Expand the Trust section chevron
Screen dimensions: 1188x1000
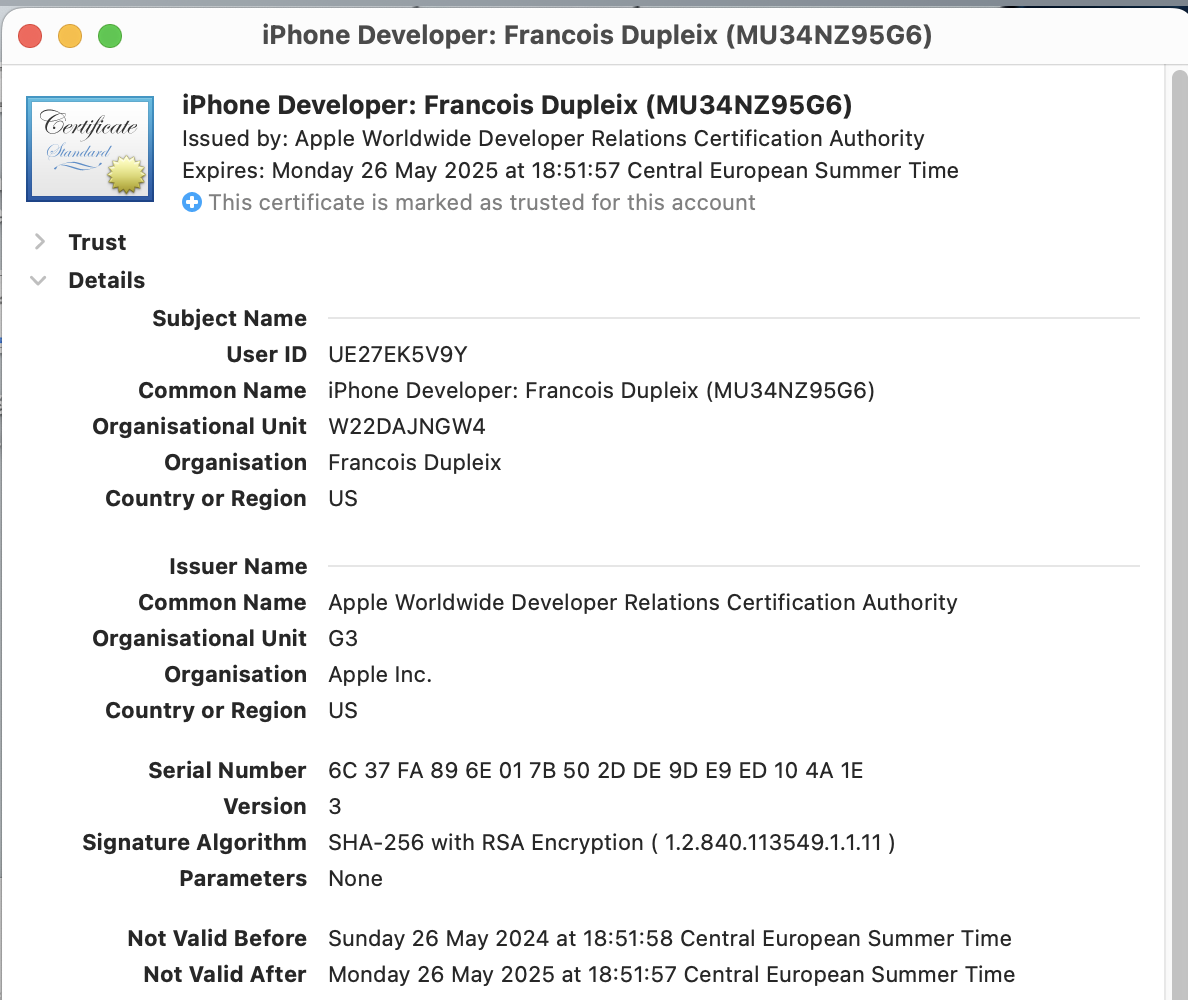click(x=40, y=242)
